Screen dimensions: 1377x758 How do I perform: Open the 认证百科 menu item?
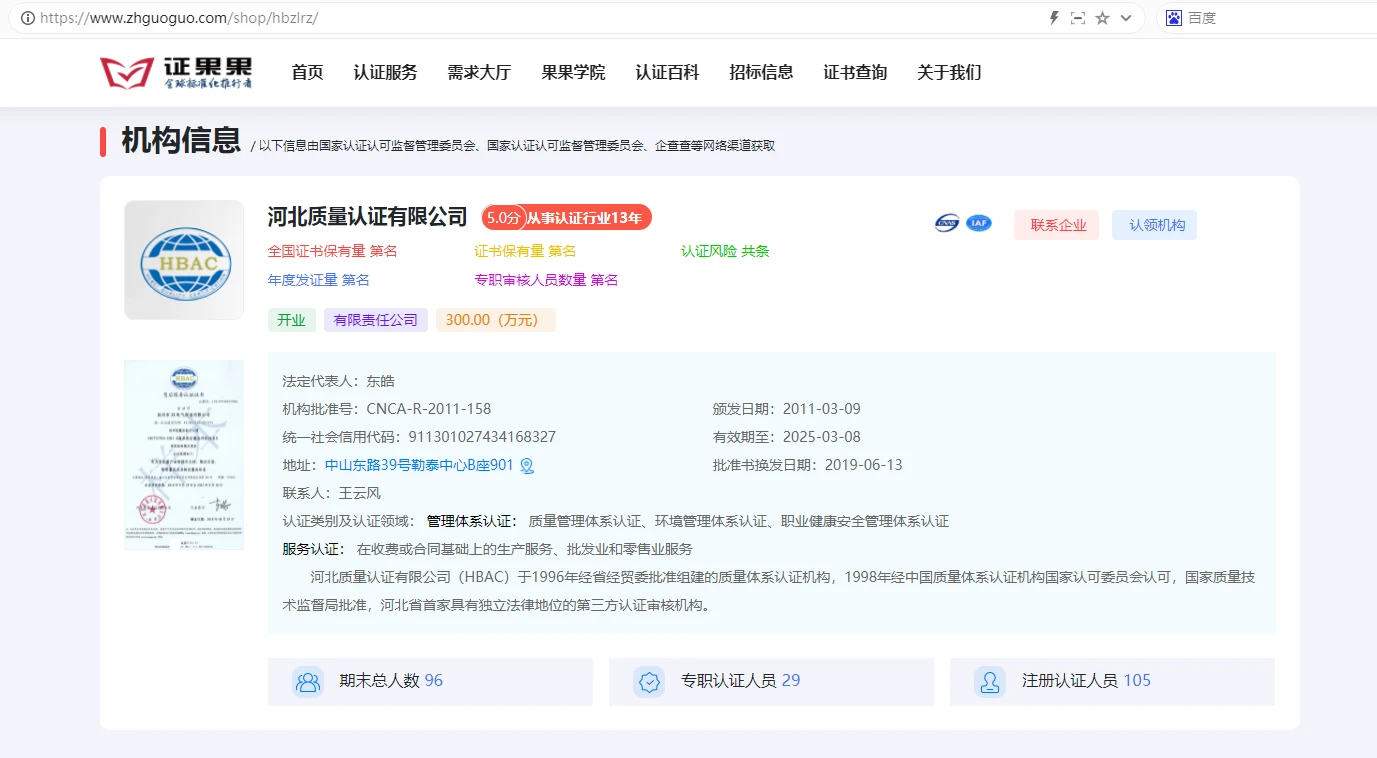667,72
